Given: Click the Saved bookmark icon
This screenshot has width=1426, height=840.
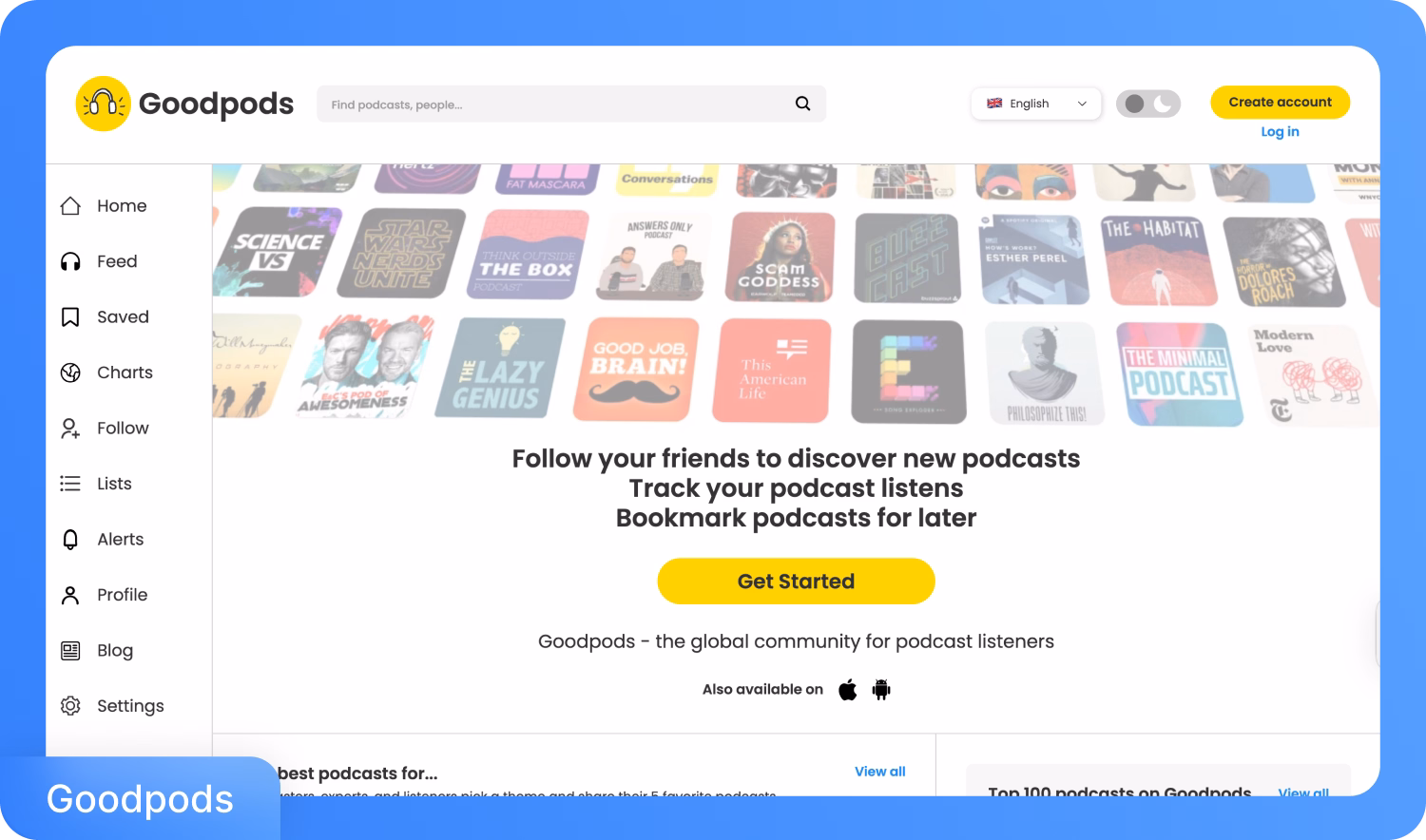Looking at the screenshot, I should click(70, 317).
